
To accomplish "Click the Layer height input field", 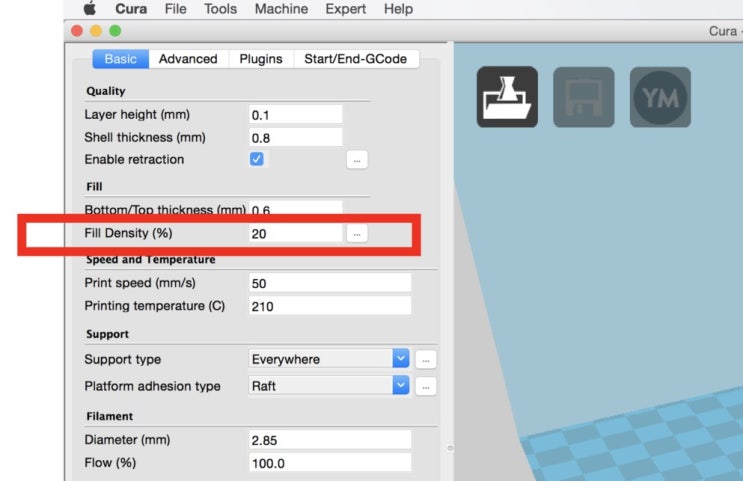I will coord(295,115).
